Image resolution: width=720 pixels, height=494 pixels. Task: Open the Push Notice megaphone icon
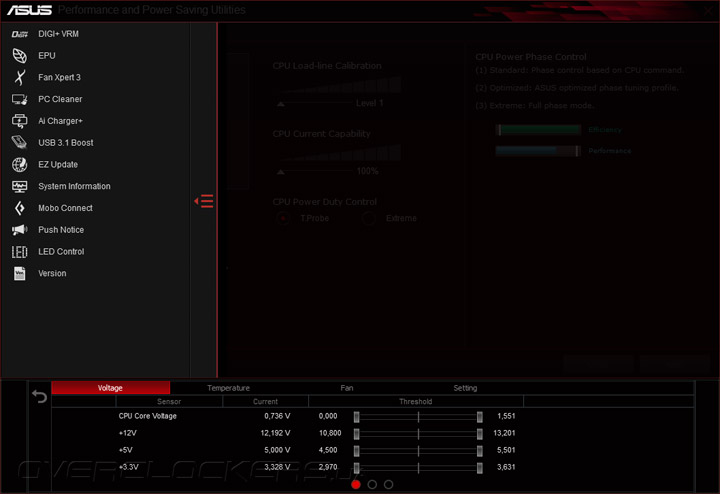[19, 230]
